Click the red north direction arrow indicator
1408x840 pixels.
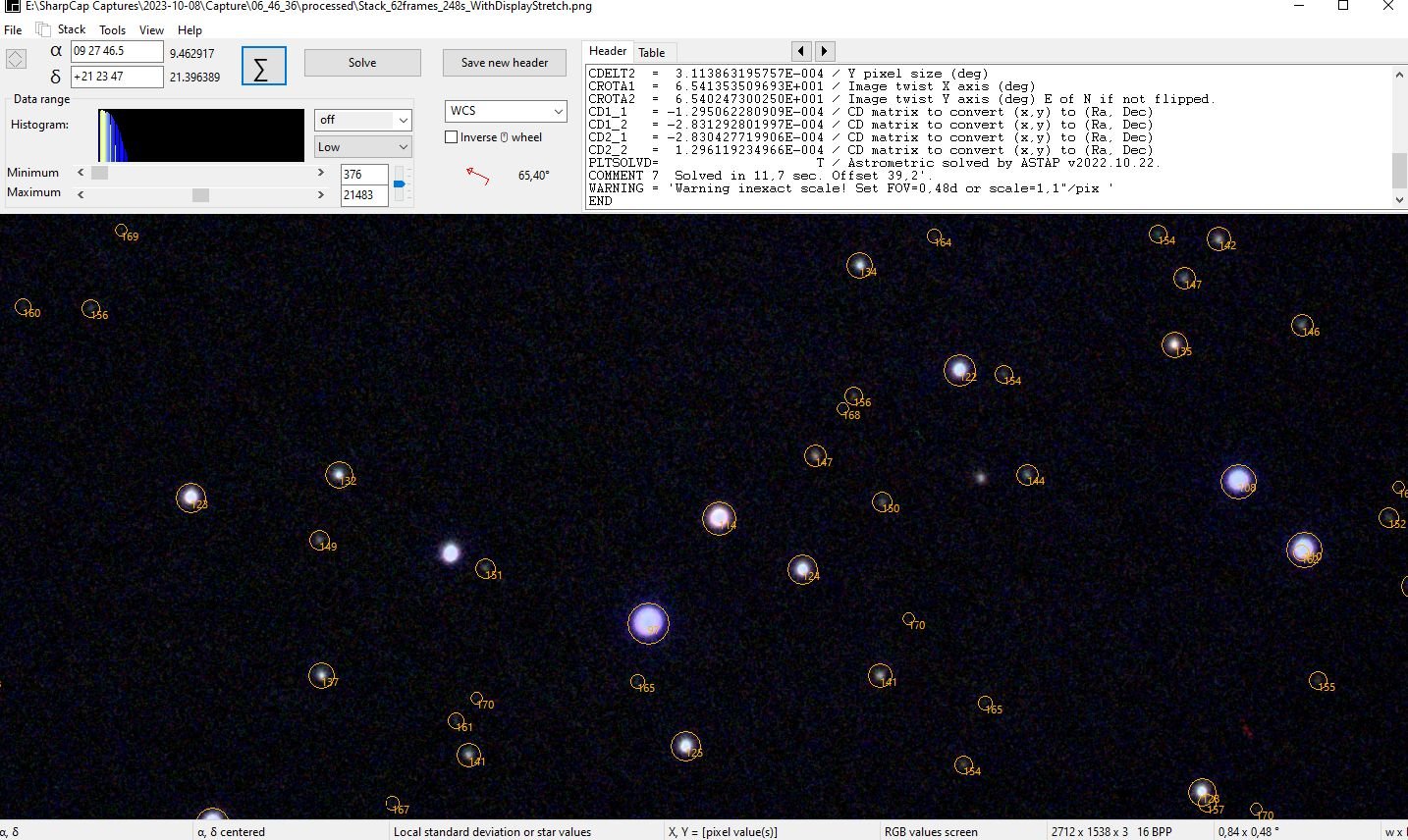(478, 176)
